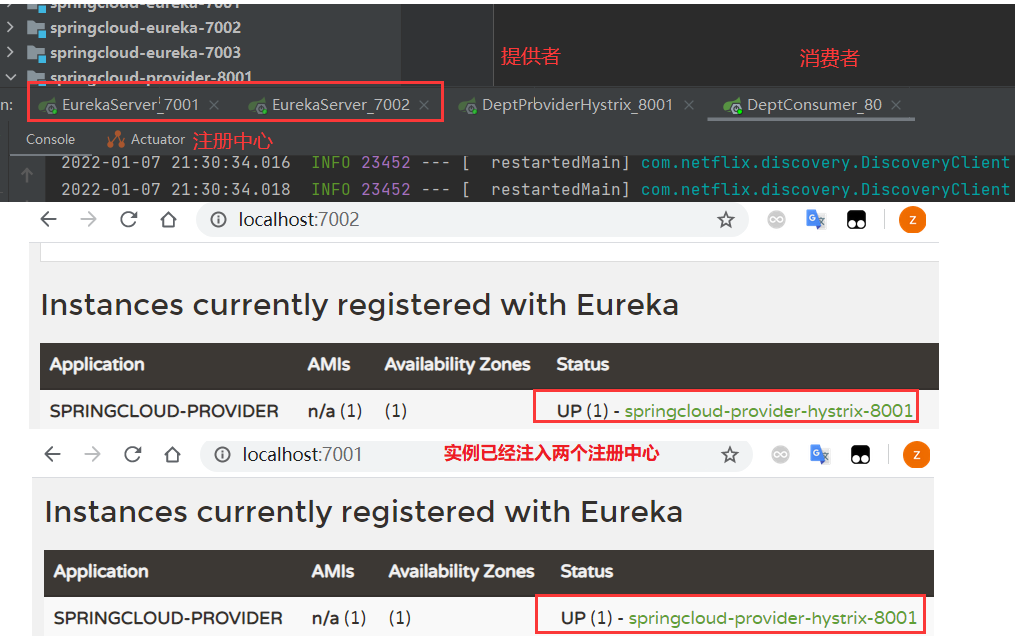Viewport: 1015px width, 636px height.
Task: Open Google Translate in localhost:7001 browser
Action: [820, 455]
